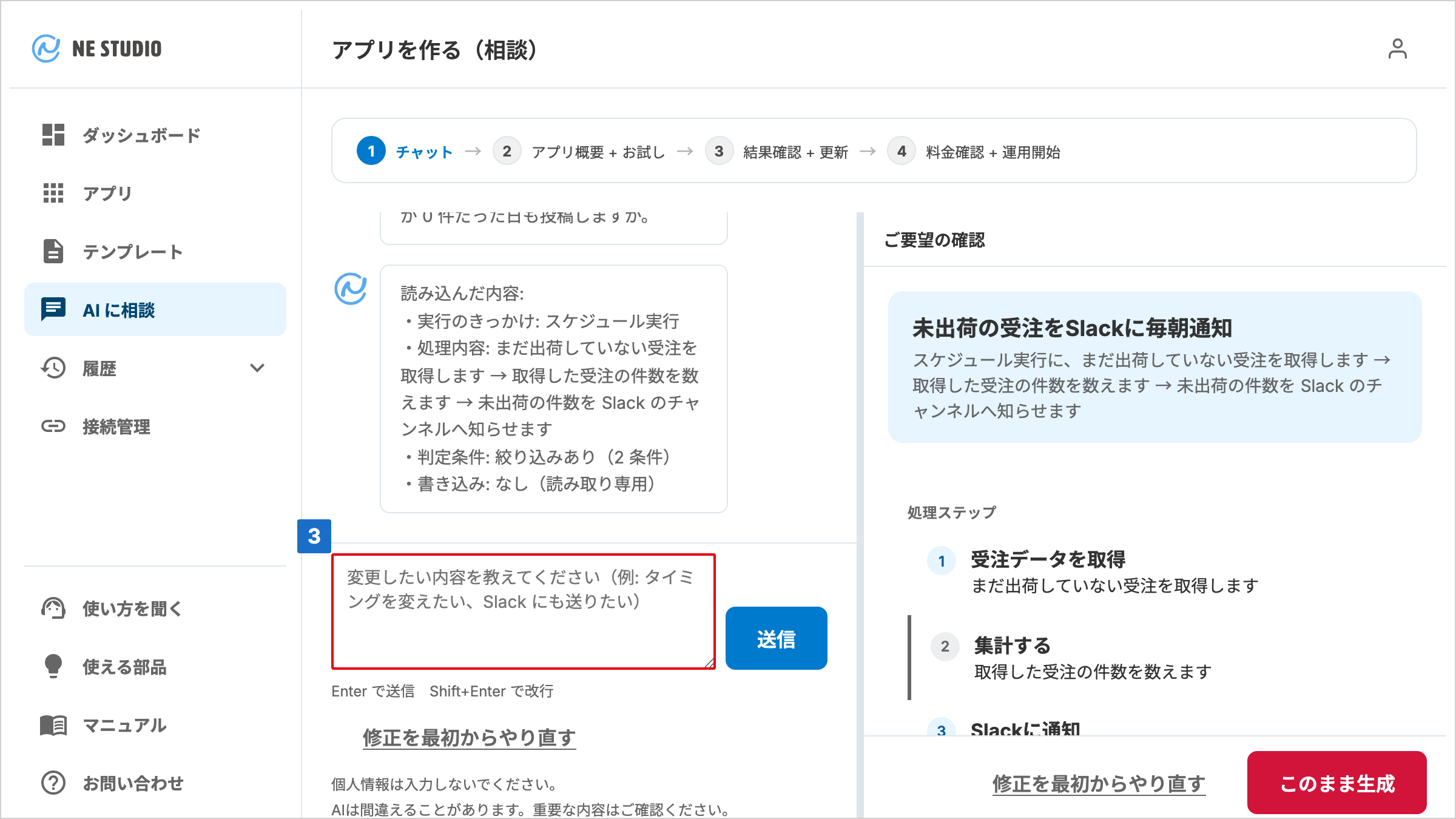Click the 接続管理 link icon
Viewport: 1456px width, 819px height.
click(53, 426)
